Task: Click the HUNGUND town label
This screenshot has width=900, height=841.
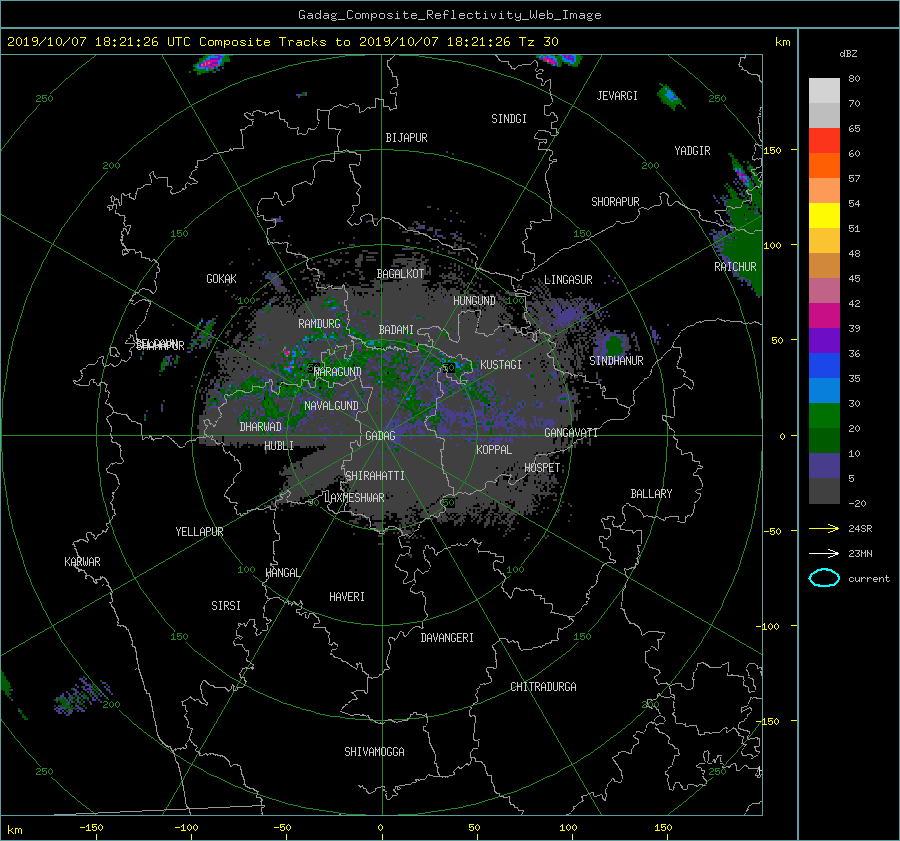Action: pyautogui.click(x=474, y=301)
